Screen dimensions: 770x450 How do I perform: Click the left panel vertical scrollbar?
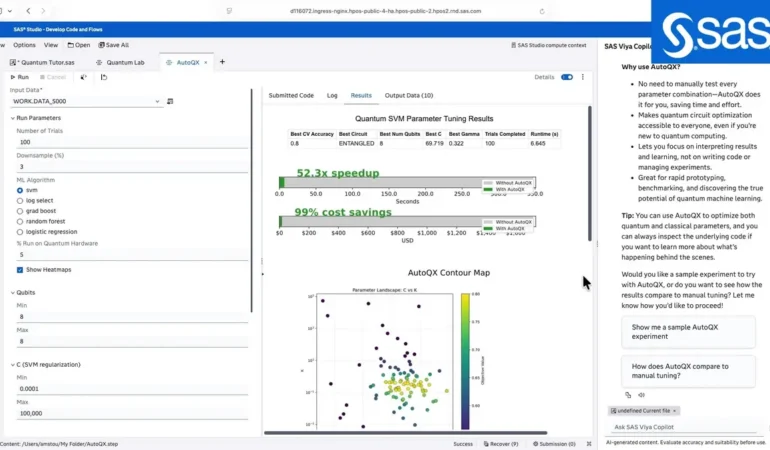pos(252,200)
